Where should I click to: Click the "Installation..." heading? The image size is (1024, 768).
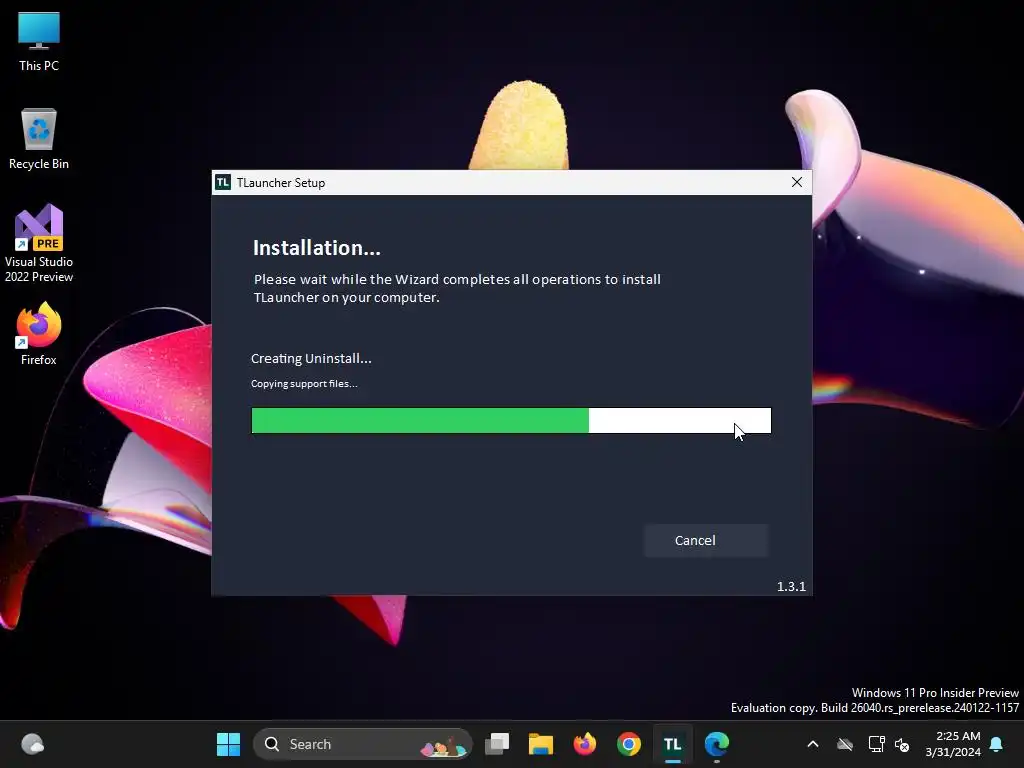click(x=317, y=248)
